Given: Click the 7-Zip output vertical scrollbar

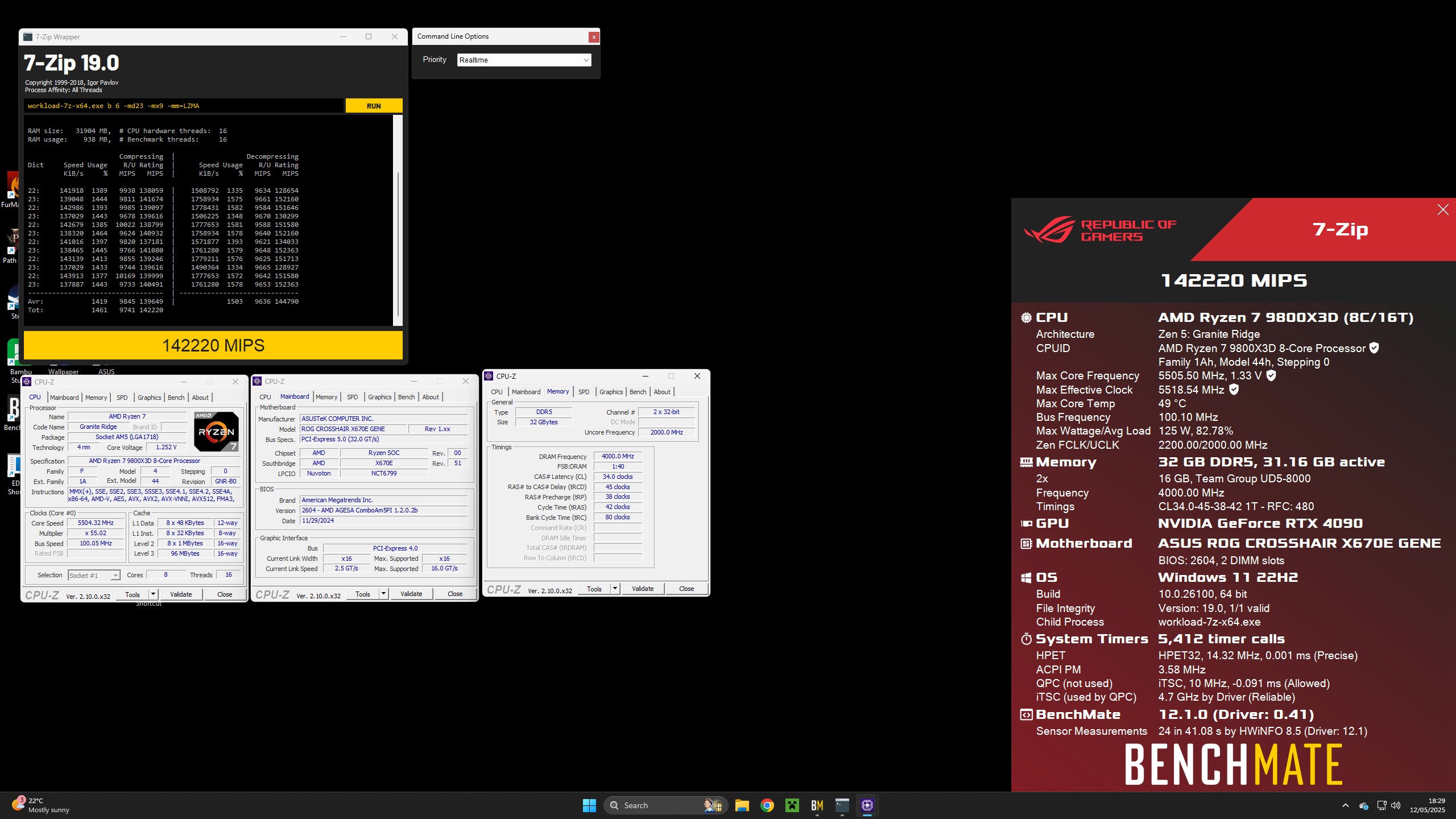Looking at the screenshot, I should (398, 221).
